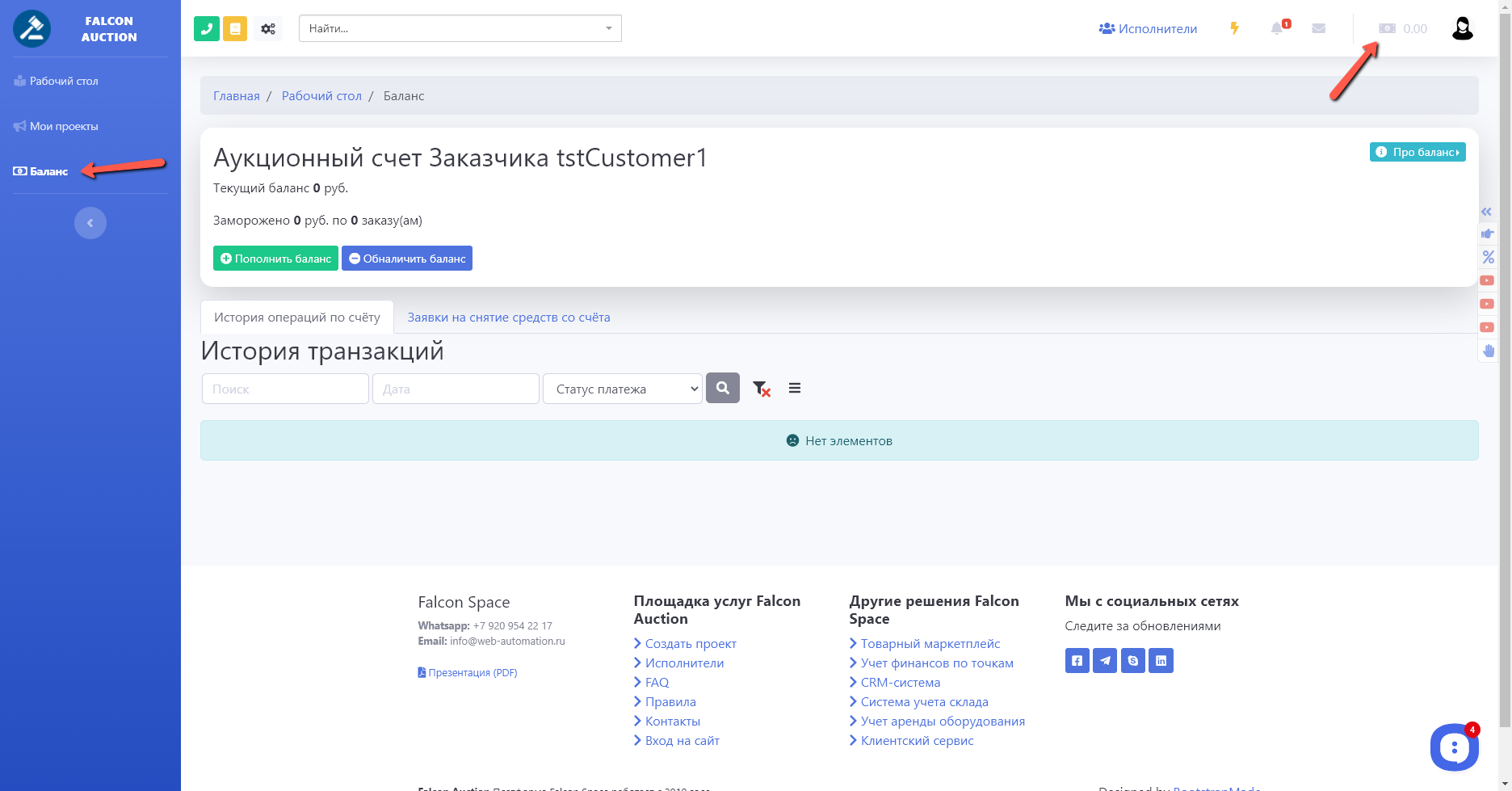Click the Обналичить баланс button

pyautogui.click(x=407, y=259)
